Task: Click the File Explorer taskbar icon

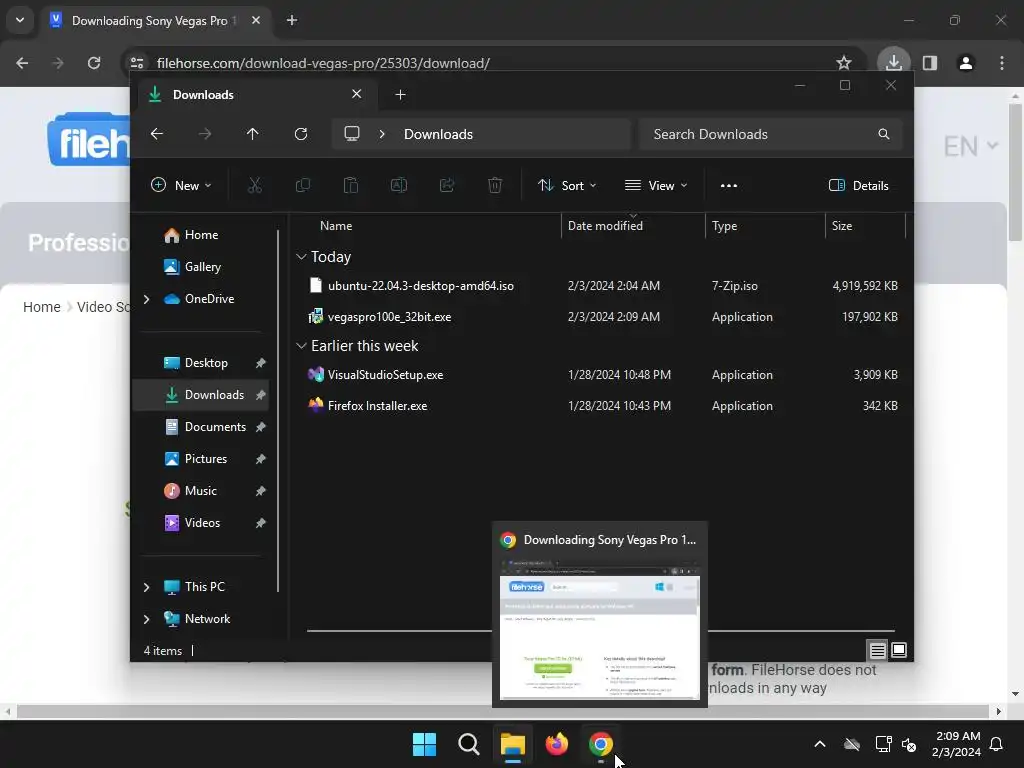Action: click(513, 744)
